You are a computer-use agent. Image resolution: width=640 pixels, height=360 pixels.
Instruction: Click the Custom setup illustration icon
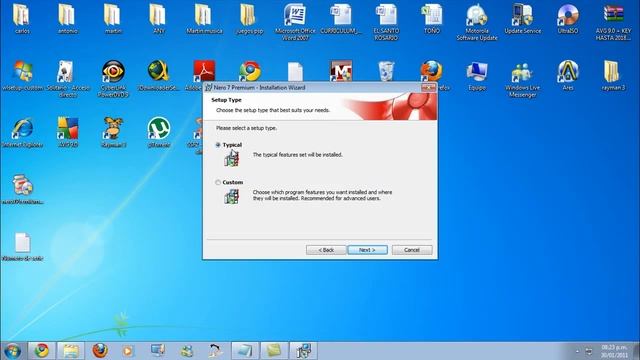coord(231,196)
